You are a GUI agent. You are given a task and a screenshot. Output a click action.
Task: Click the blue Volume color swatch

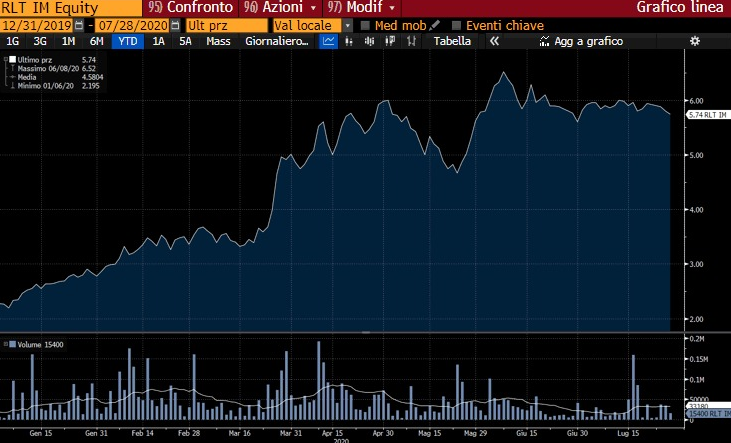coord(13,345)
